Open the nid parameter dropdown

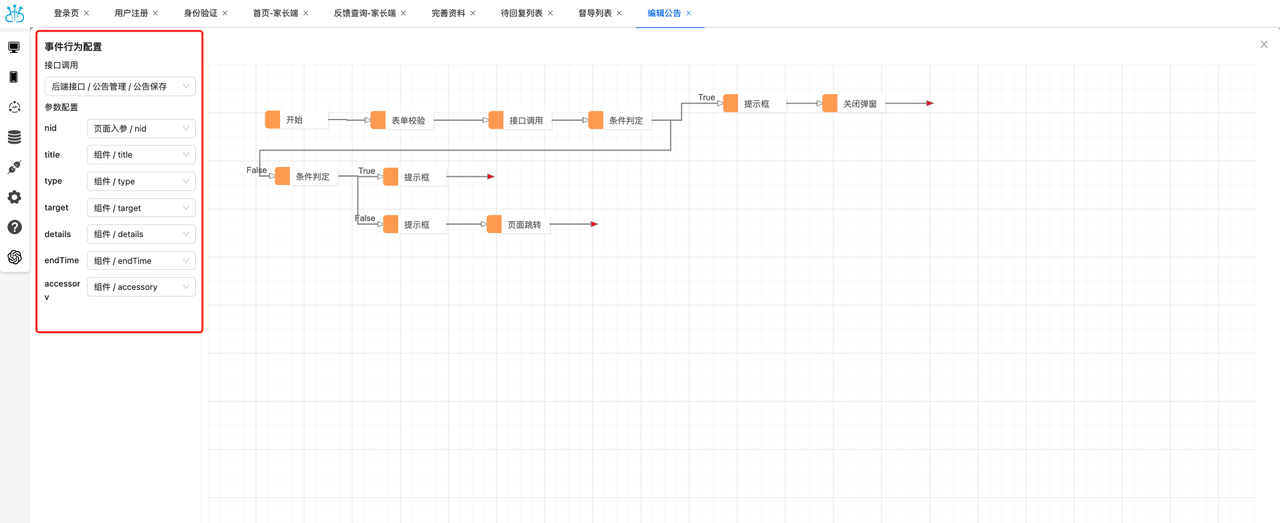(x=141, y=129)
